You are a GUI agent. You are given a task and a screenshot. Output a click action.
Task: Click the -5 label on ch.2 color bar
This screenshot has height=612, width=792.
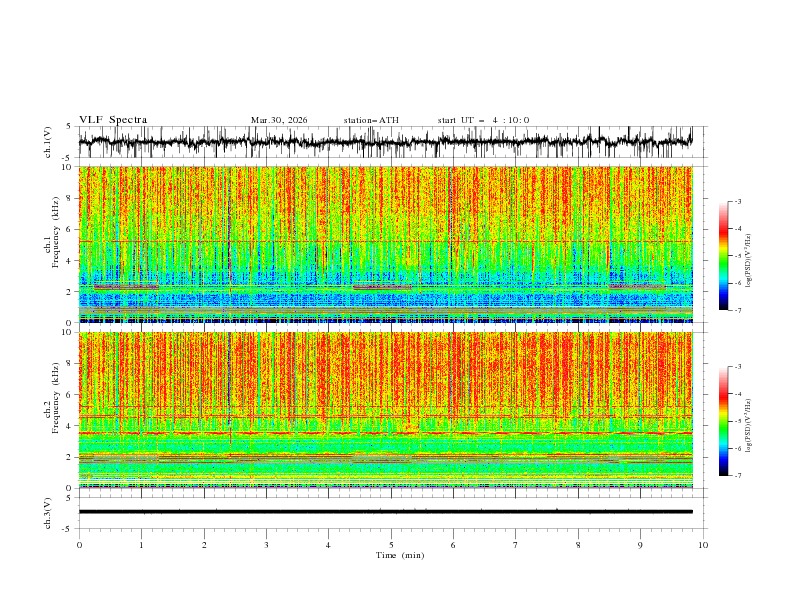pyautogui.click(x=737, y=421)
